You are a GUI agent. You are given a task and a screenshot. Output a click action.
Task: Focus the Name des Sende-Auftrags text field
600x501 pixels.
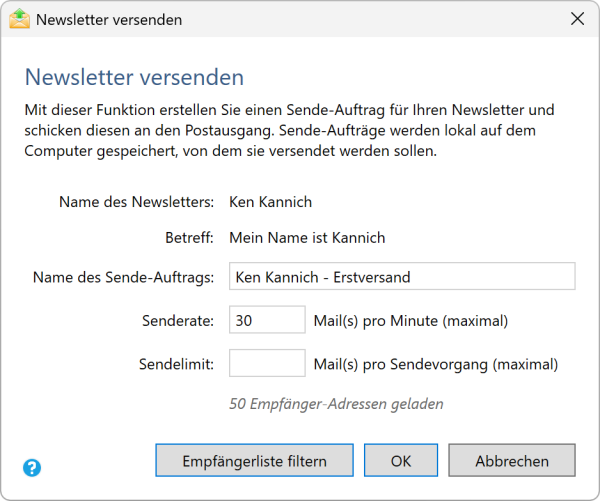click(x=402, y=277)
